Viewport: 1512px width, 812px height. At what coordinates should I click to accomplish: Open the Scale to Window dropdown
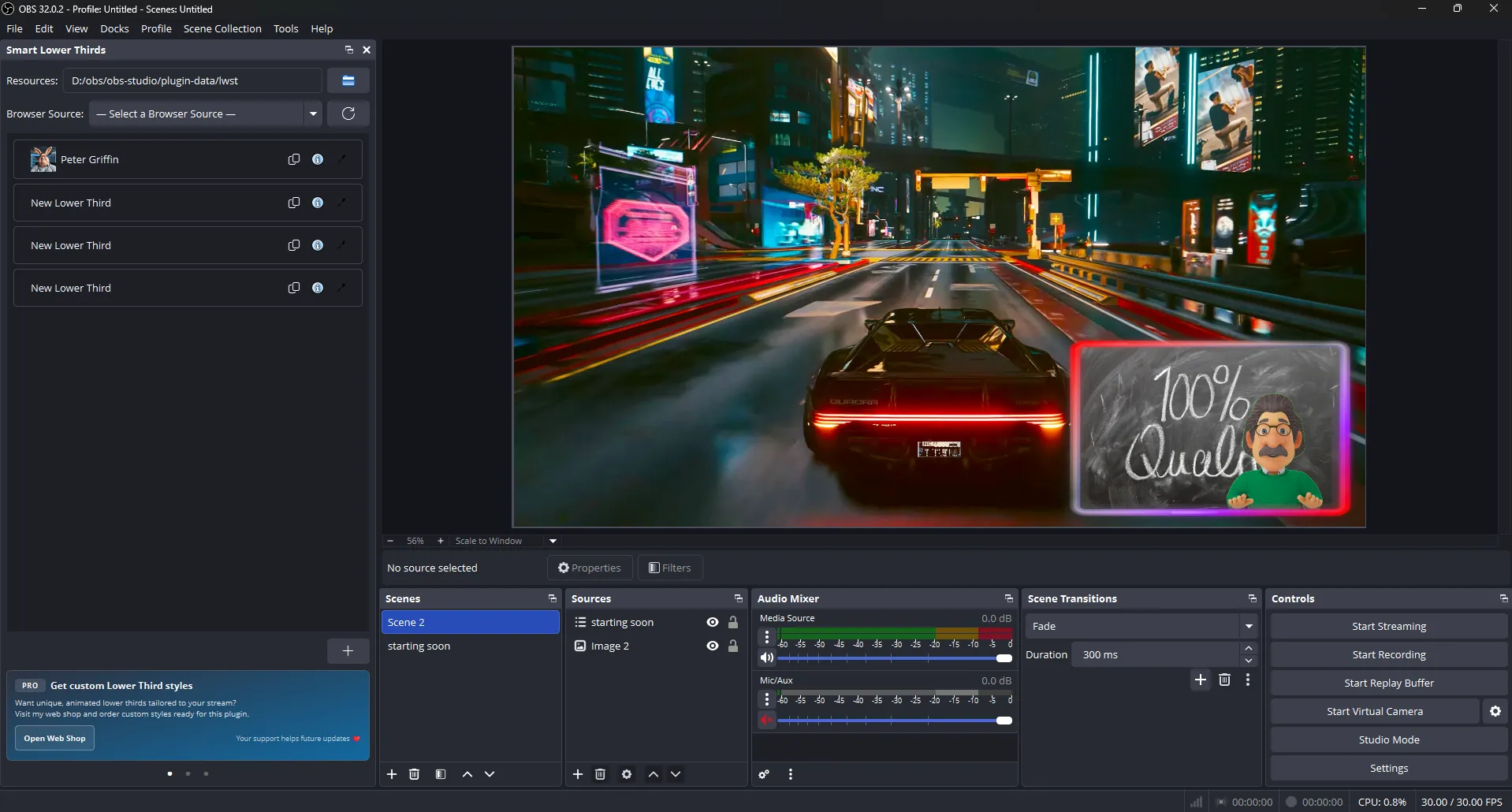tap(505, 541)
